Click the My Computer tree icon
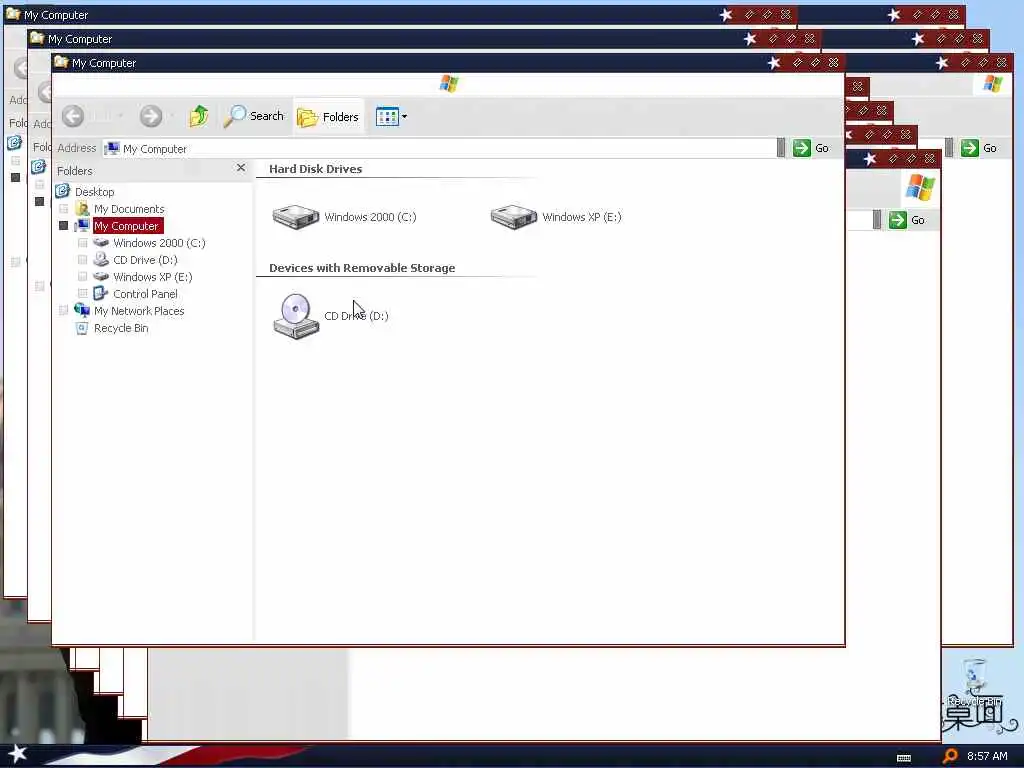Screen dimensions: 1024x768 coord(82,225)
